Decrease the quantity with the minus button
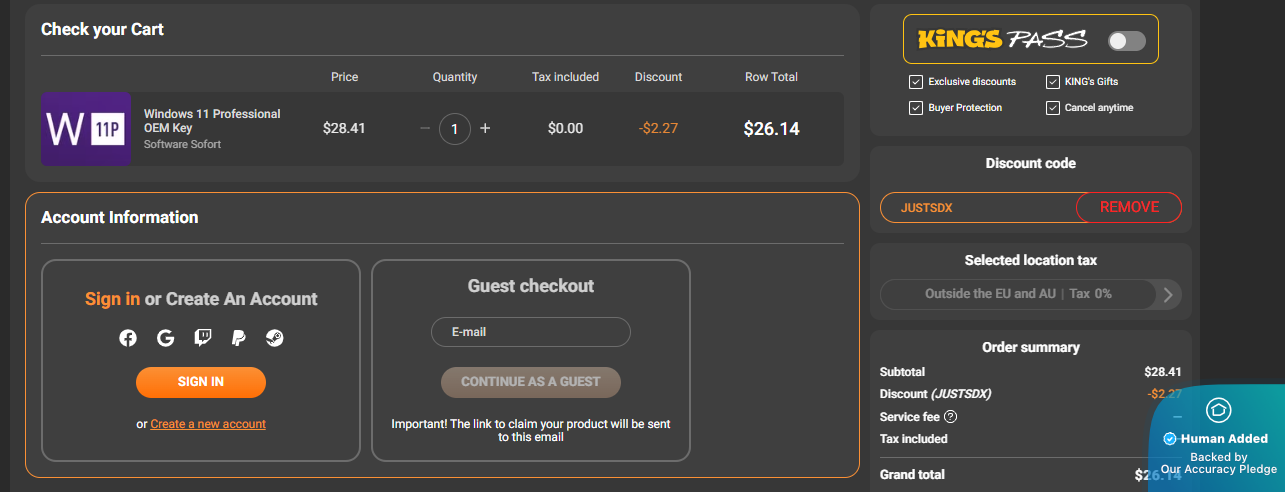The image size is (1285, 492). 425,128
